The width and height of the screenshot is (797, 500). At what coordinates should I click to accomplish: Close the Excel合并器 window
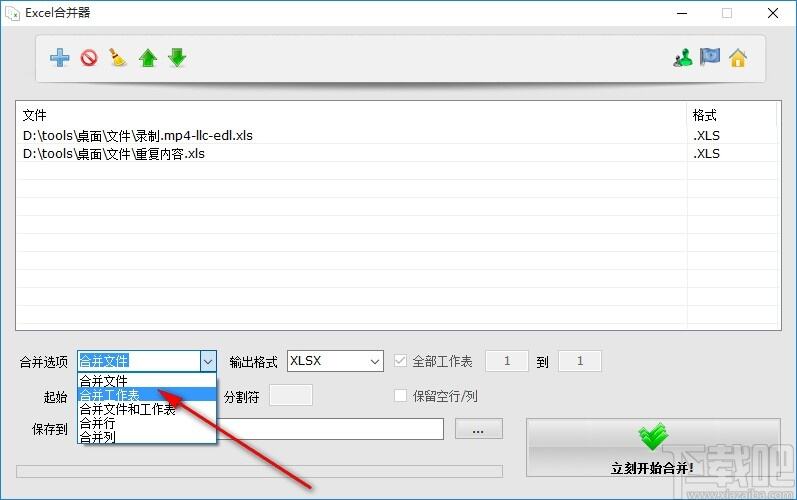[773, 13]
